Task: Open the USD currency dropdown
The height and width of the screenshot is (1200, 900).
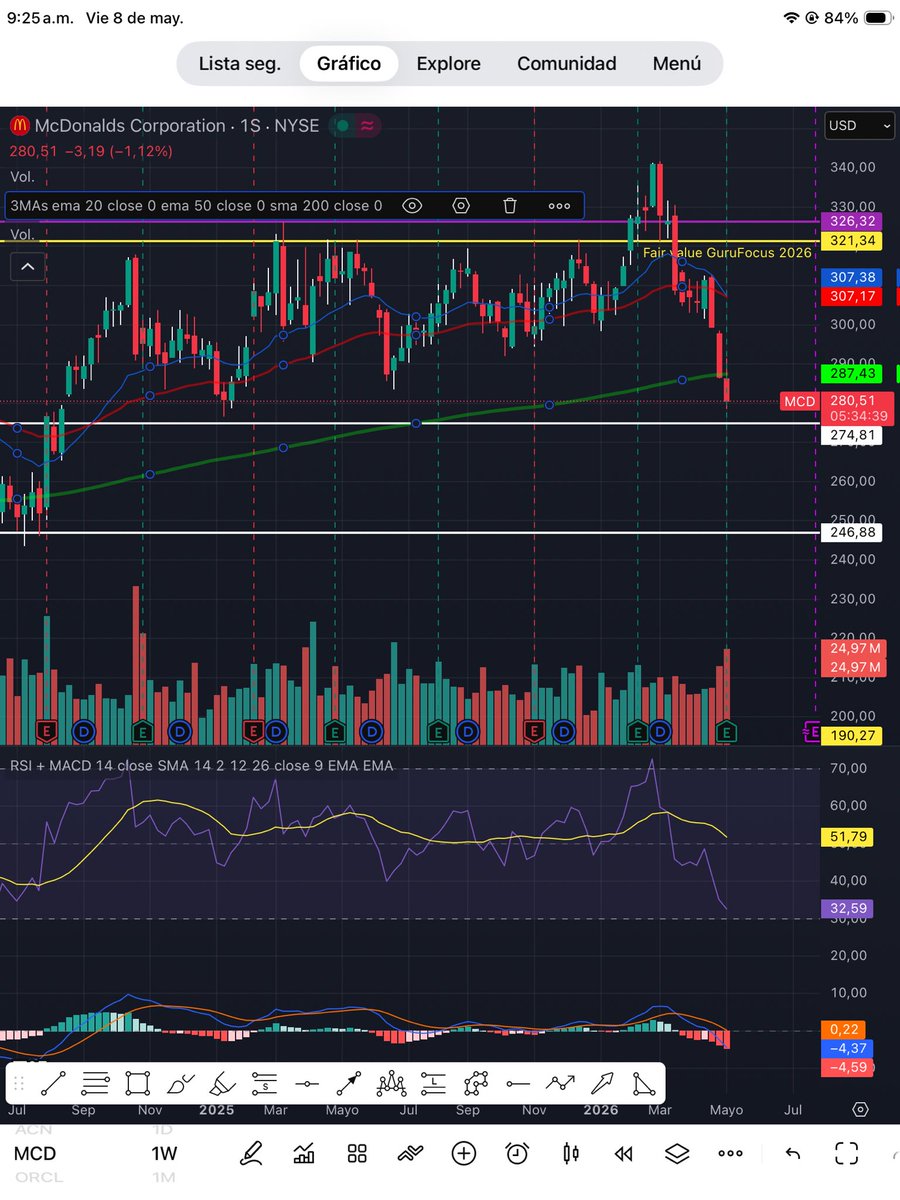Action: (860, 126)
